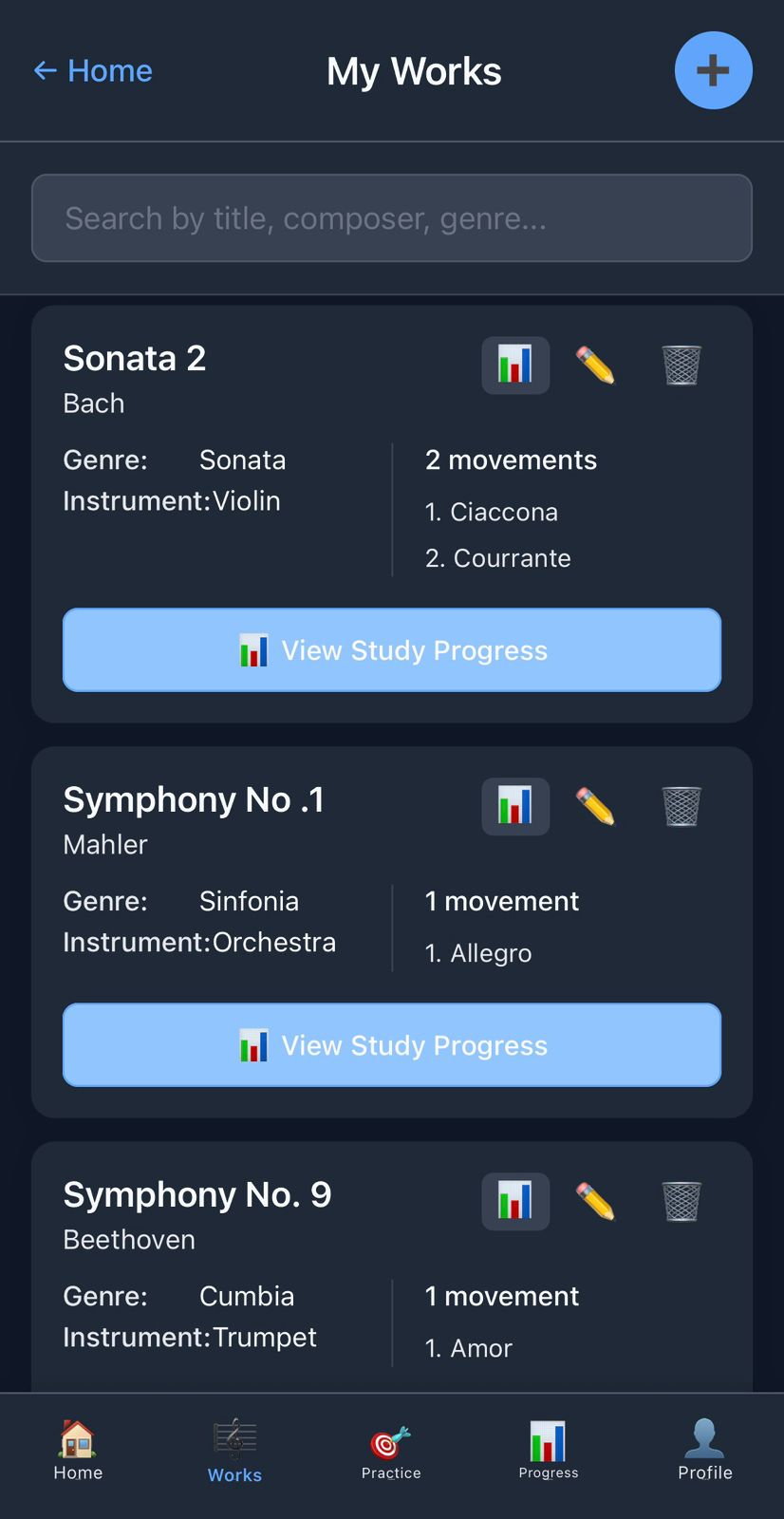Delete Symphony No .1 with trash icon
Image resolution: width=784 pixels, height=1519 pixels.
coord(681,806)
